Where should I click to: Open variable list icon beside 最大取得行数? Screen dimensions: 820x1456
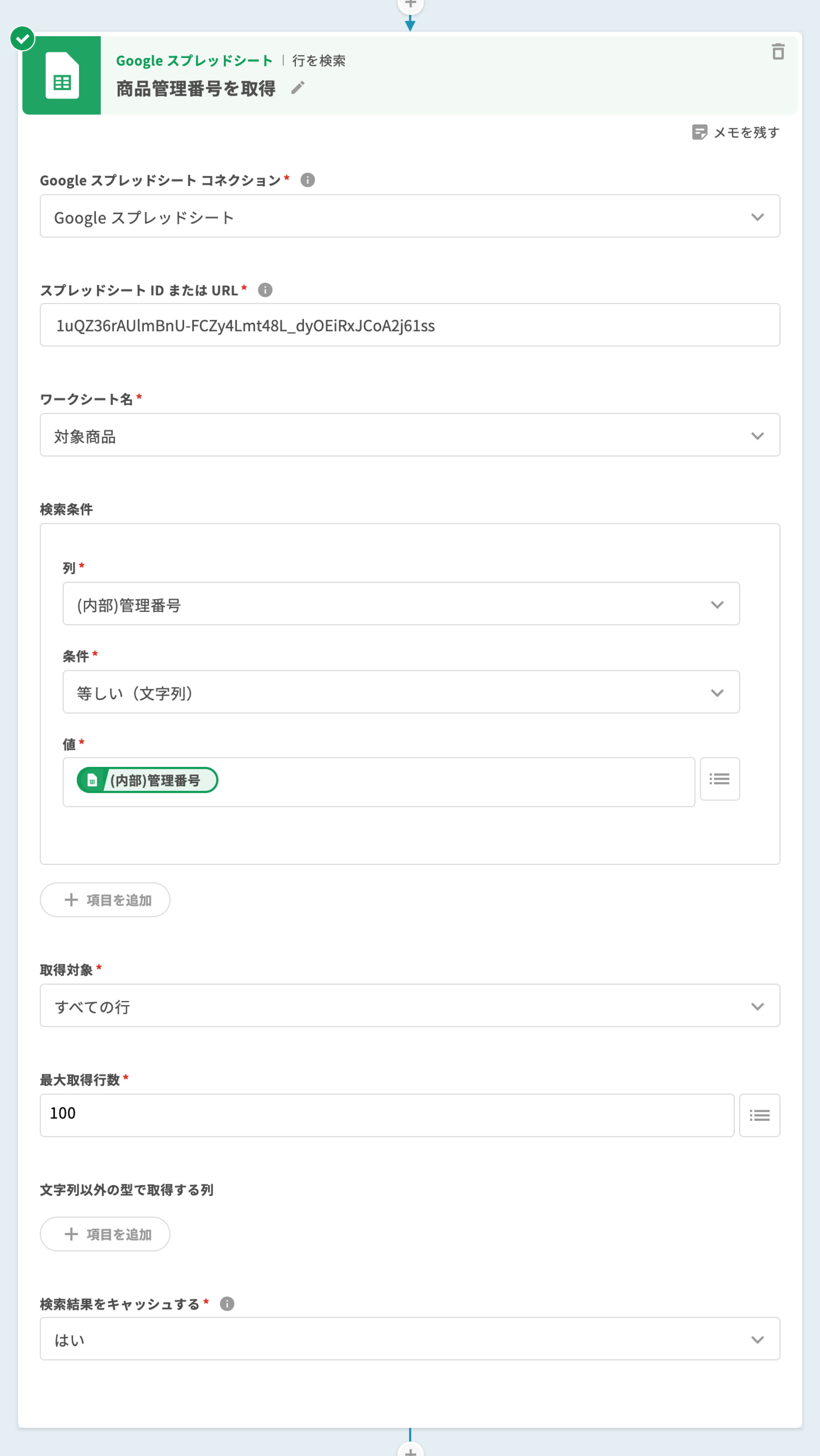coord(759,1115)
